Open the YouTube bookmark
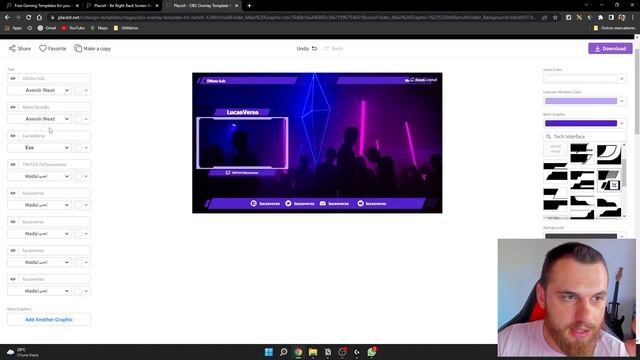The height and width of the screenshot is (360, 640). point(73,28)
